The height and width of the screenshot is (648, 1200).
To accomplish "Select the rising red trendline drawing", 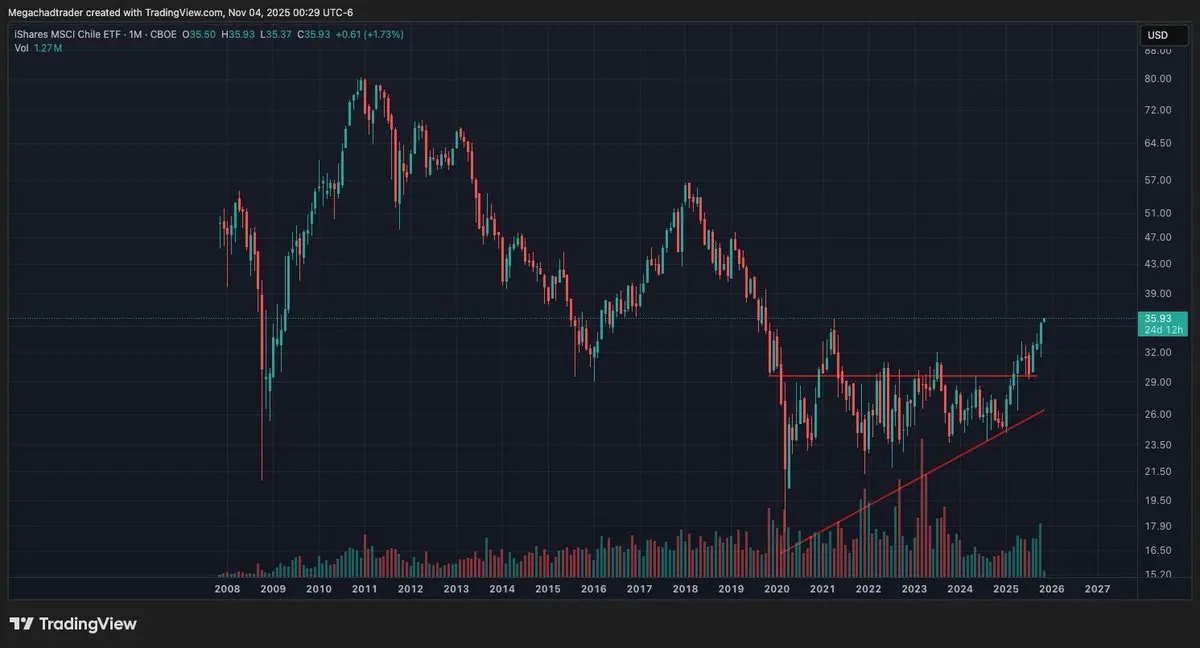I will click(x=915, y=480).
